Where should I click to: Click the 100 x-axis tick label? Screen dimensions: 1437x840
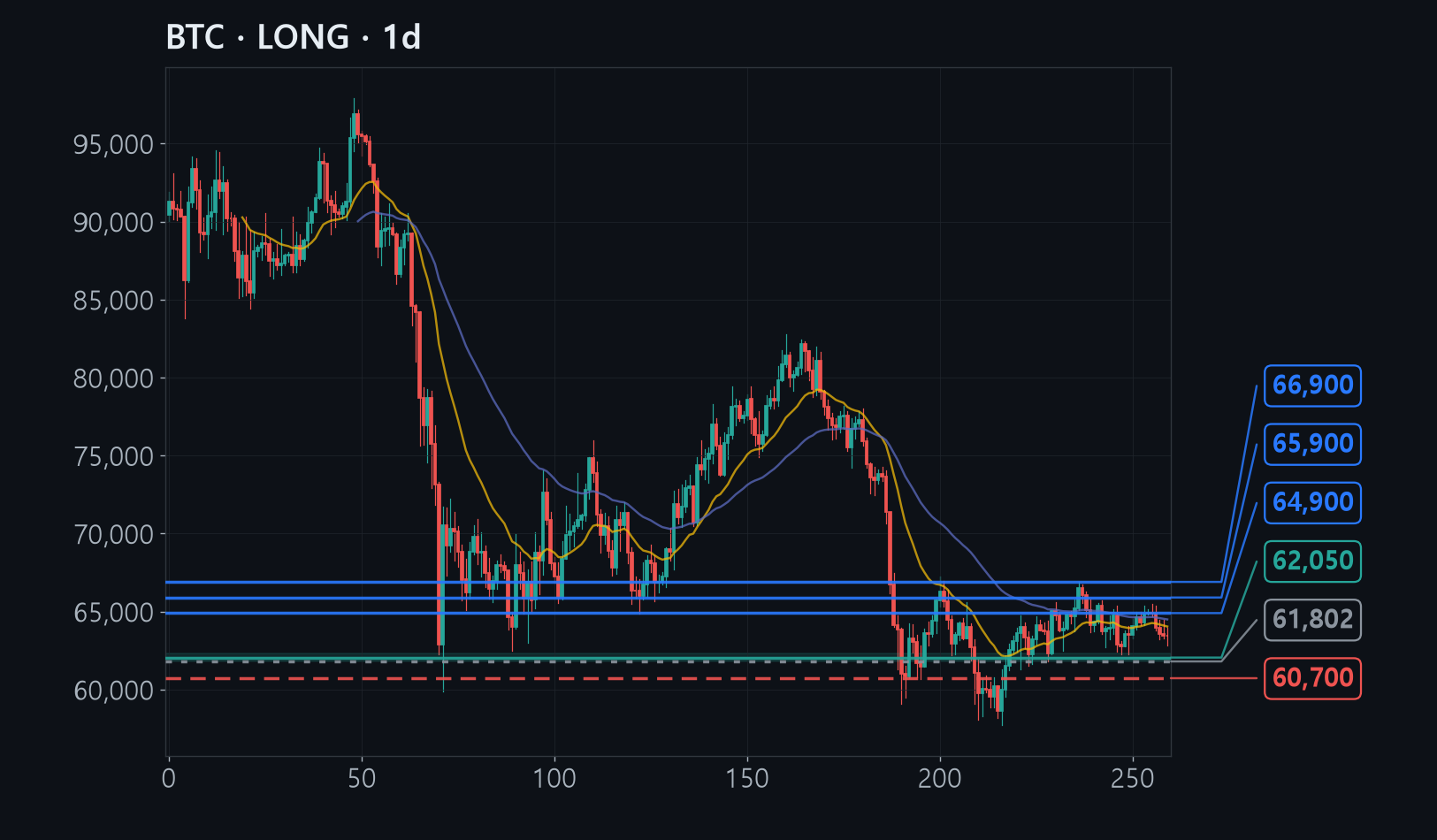554,778
